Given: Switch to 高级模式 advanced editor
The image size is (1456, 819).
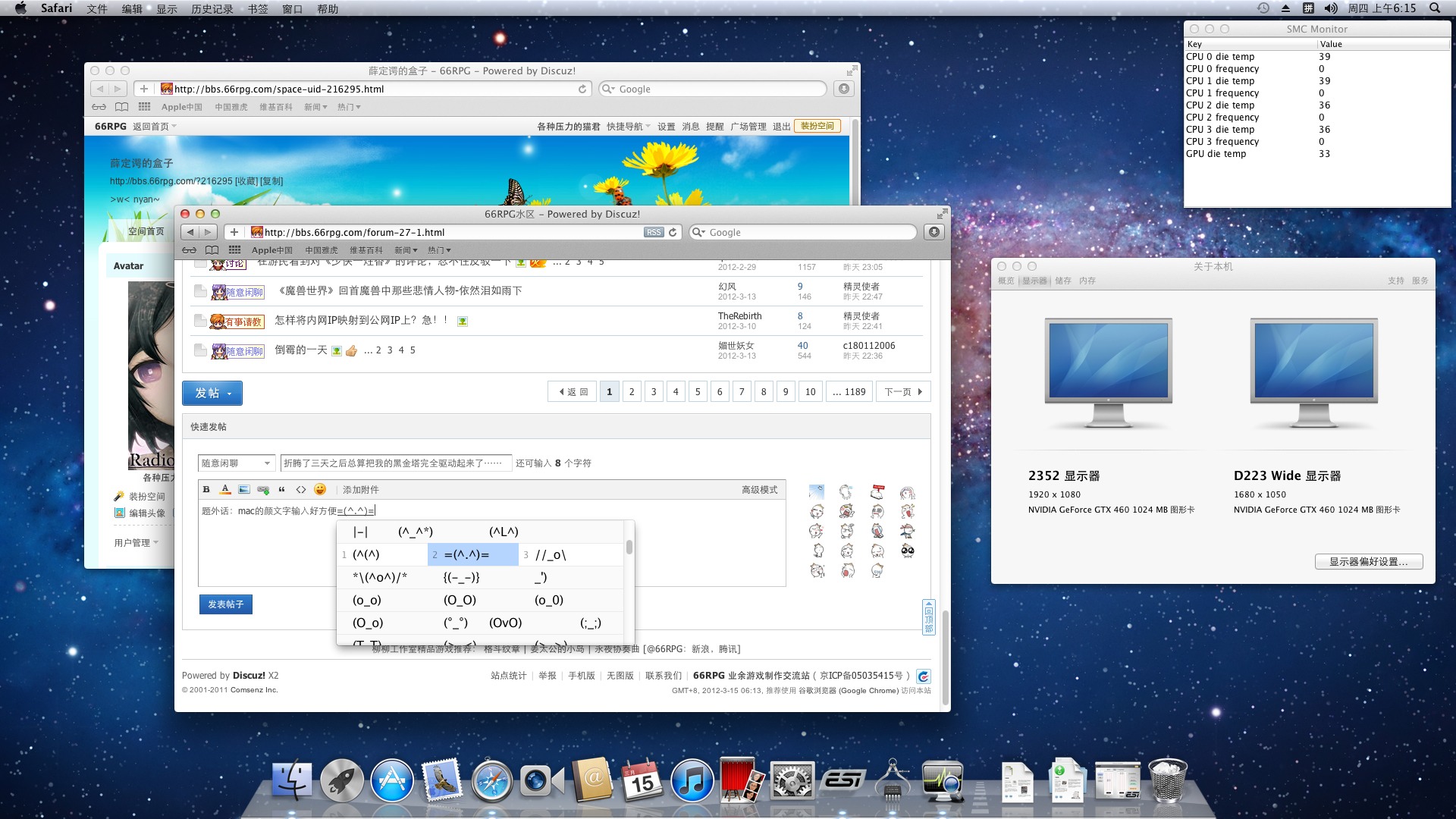Looking at the screenshot, I should (760, 490).
